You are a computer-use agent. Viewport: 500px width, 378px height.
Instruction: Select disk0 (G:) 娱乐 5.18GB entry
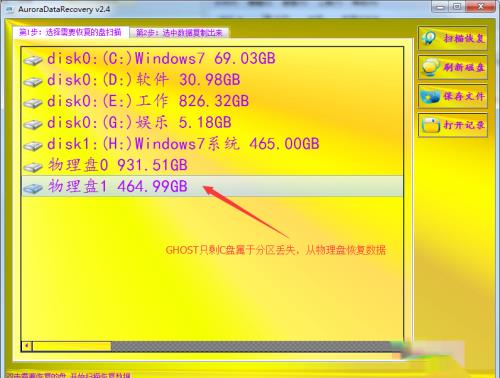(212, 123)
